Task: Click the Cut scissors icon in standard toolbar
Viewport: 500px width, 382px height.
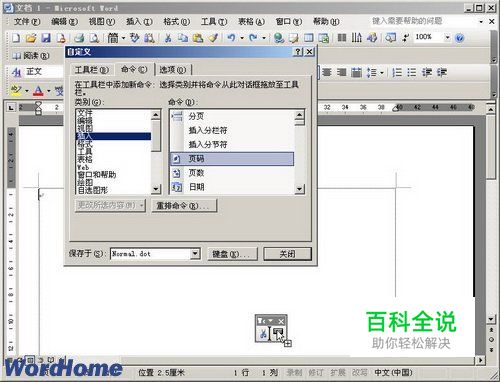Action: click(168, 38)
